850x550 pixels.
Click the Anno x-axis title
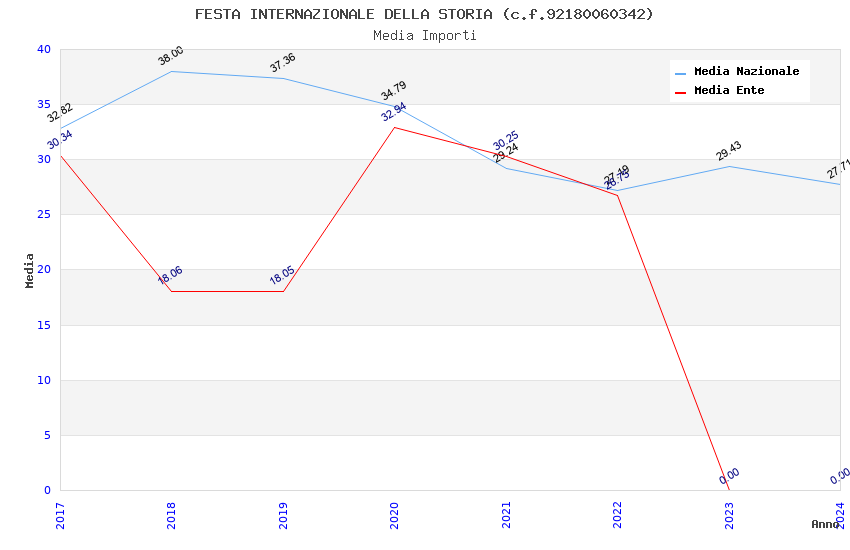(x=825, y=524)
